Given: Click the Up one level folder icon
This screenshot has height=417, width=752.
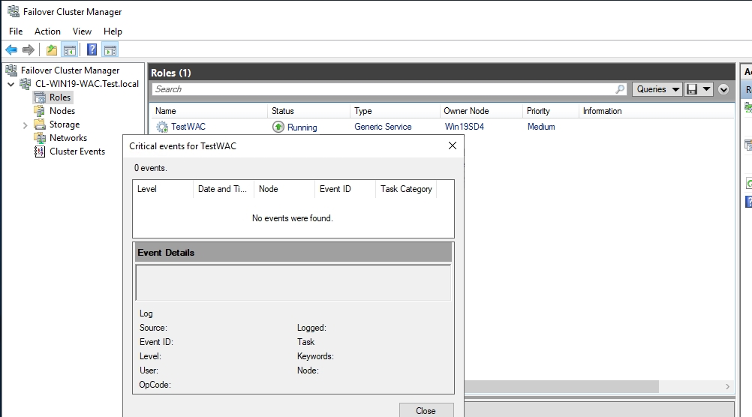Looking at the screenshot, I should pyautogui.click(x=51, y=50).
